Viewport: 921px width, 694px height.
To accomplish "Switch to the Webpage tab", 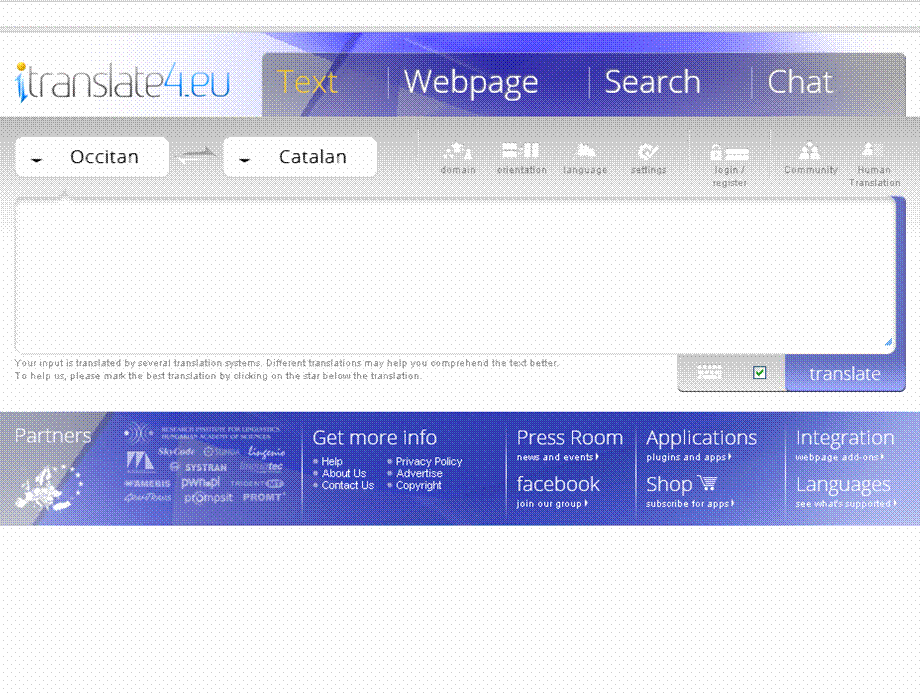I will pyautogui.click(x=470, y=82).
